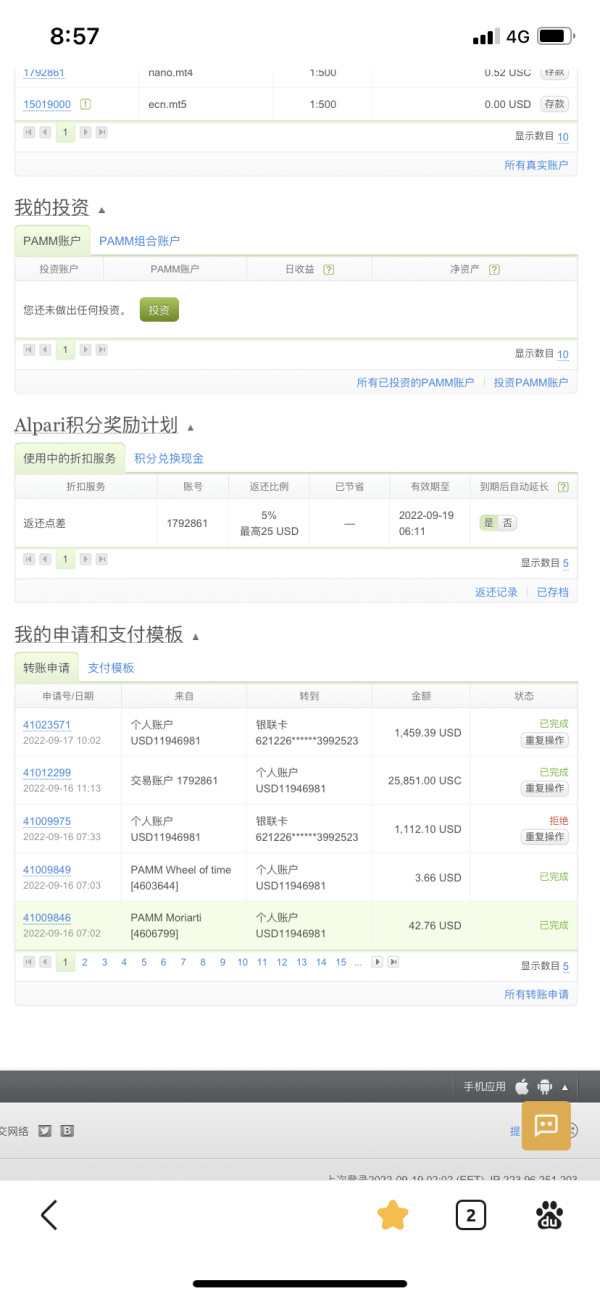
Task: Open transfer request 41023571
Action: click(x=47, y=725)
